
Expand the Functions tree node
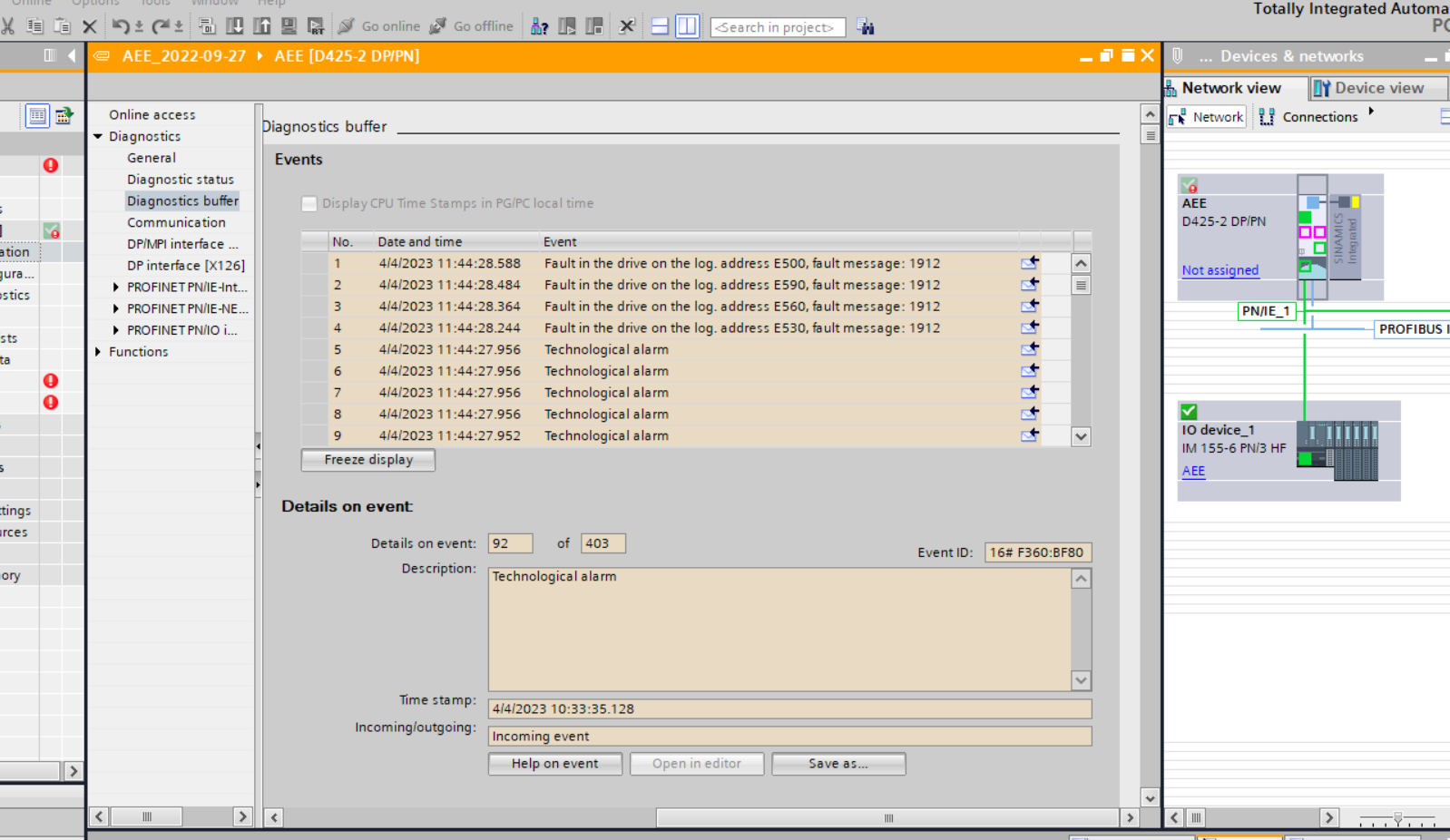pos(98,352)
